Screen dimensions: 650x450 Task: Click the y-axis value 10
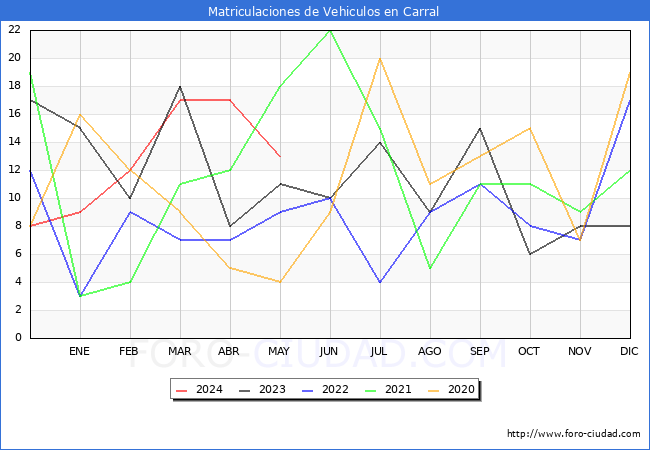pyautogui.click(x=15, y=198)
